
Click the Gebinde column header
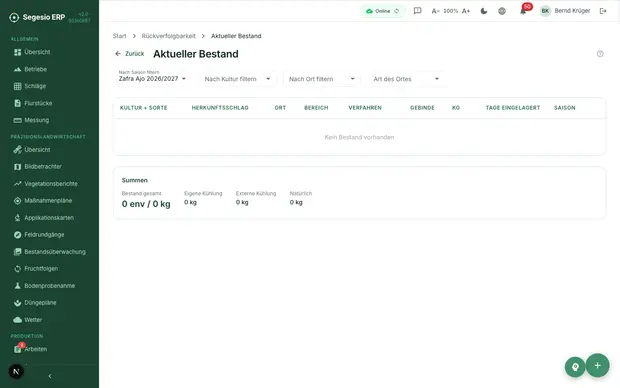pos(422,108)
